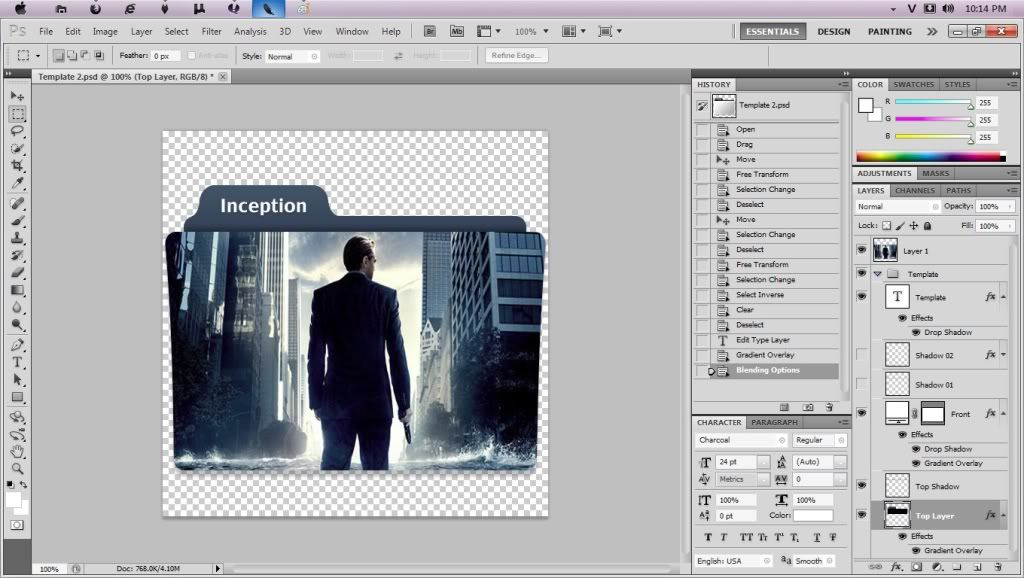Click the Feather input field

165,56
